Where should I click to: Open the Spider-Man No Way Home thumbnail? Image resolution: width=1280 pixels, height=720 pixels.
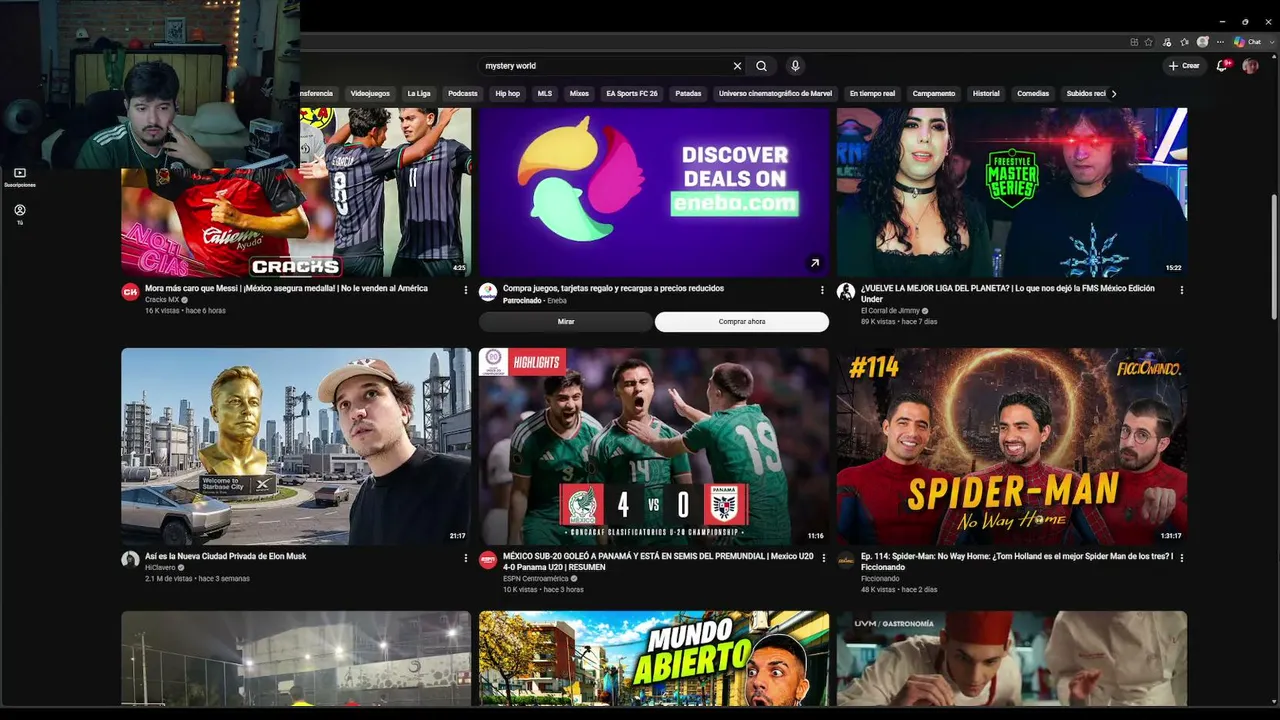(1012, 446)
